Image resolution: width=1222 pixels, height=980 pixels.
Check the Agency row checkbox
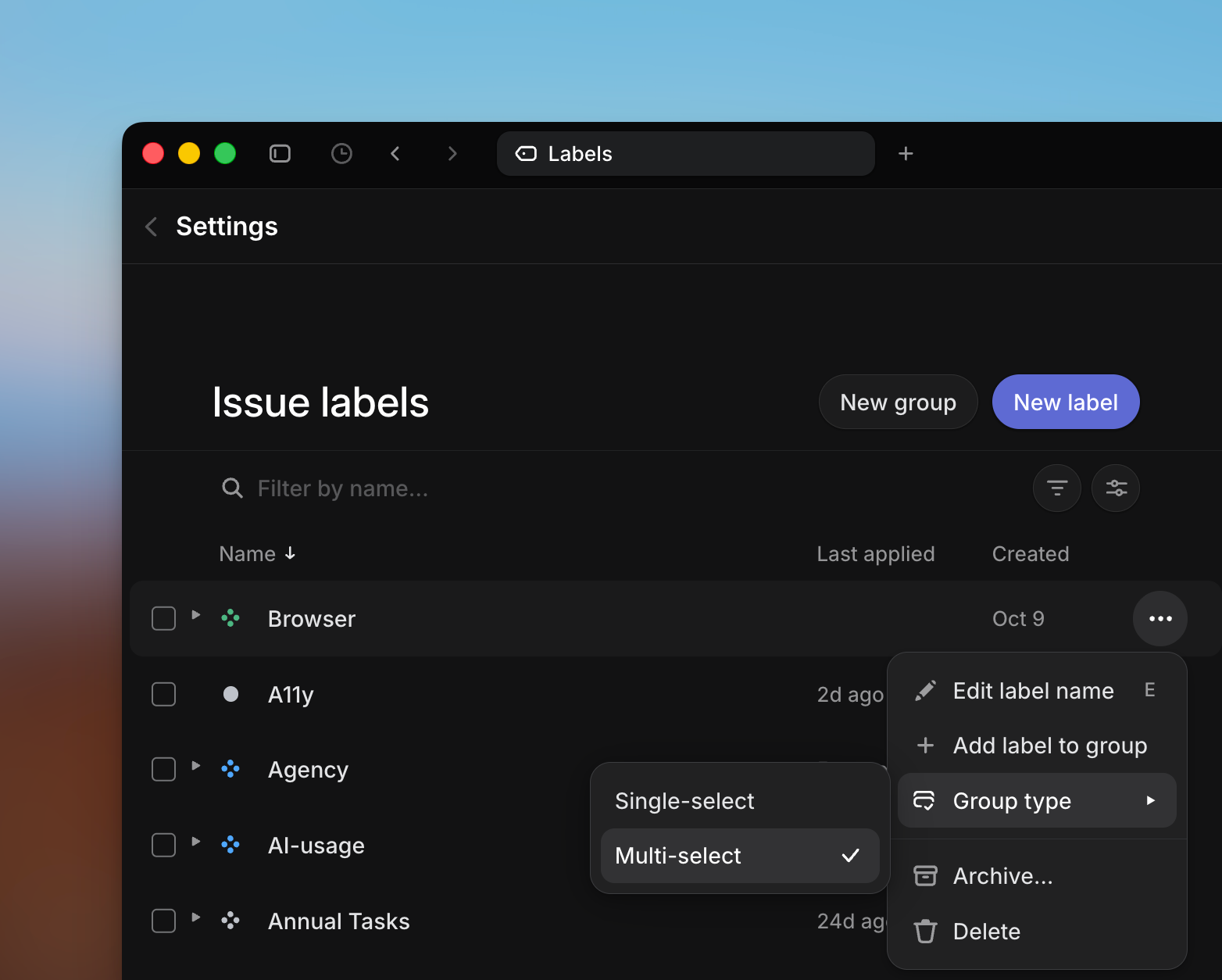(x=163, y=769)
